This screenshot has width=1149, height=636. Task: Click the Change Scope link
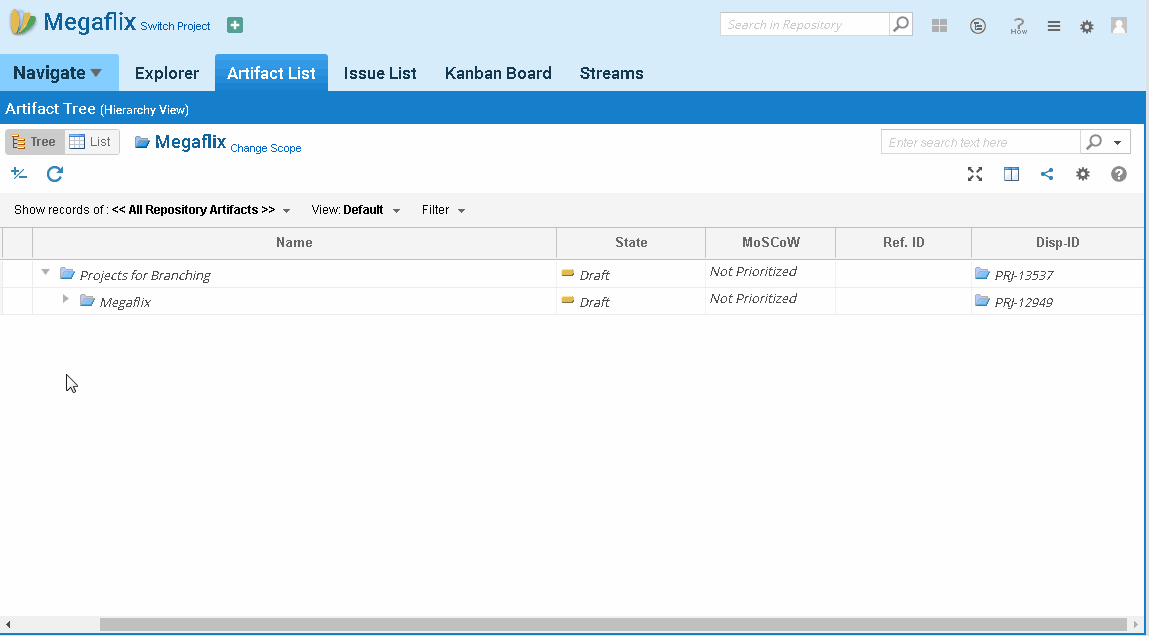266,148
